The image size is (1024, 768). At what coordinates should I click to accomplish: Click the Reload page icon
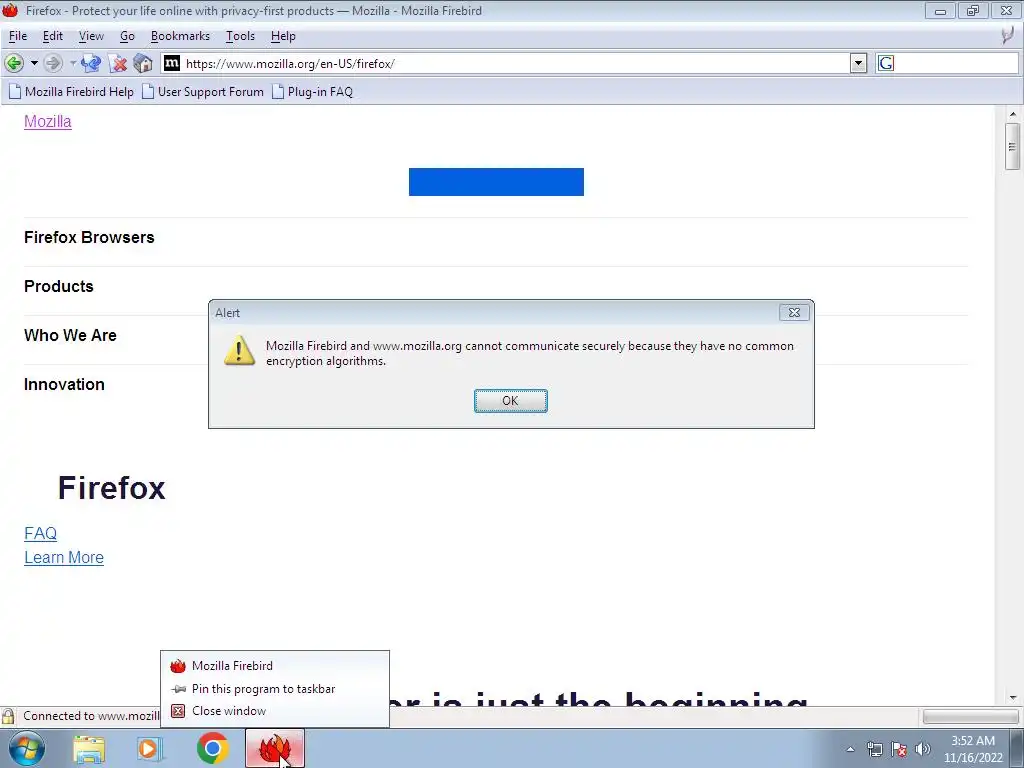coord(91,63)
